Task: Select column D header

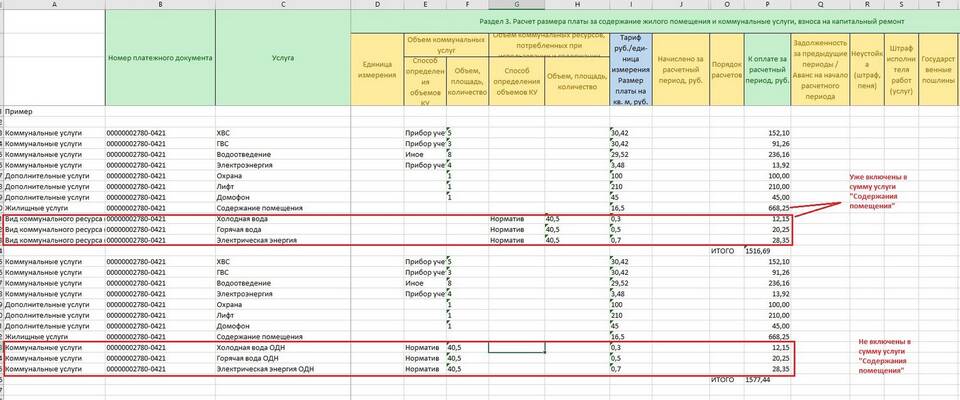Action: click(377, 5)
